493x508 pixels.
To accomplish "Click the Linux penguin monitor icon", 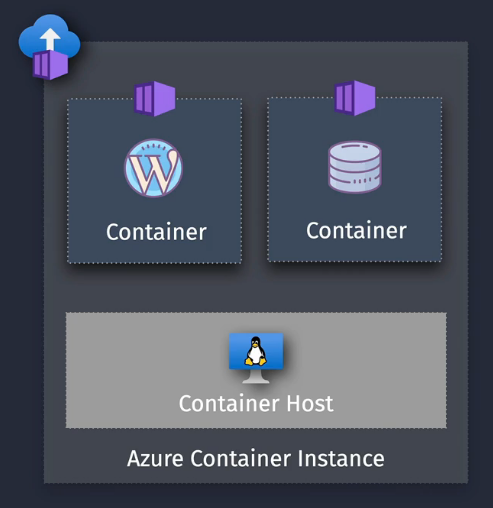I will tap(256, 358).
